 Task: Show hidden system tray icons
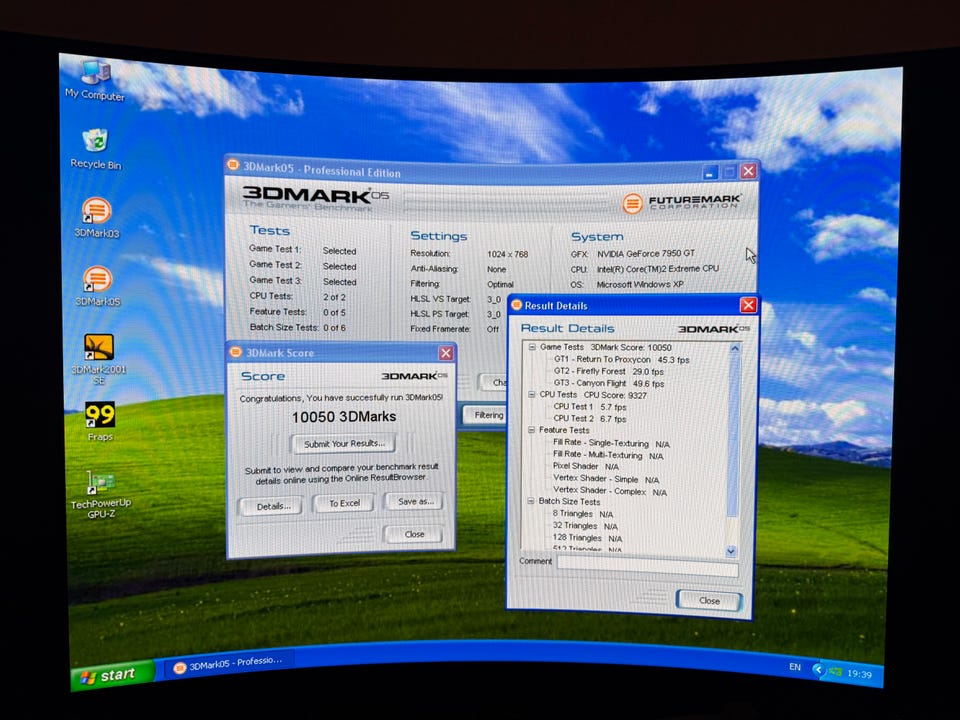[817, 670]
